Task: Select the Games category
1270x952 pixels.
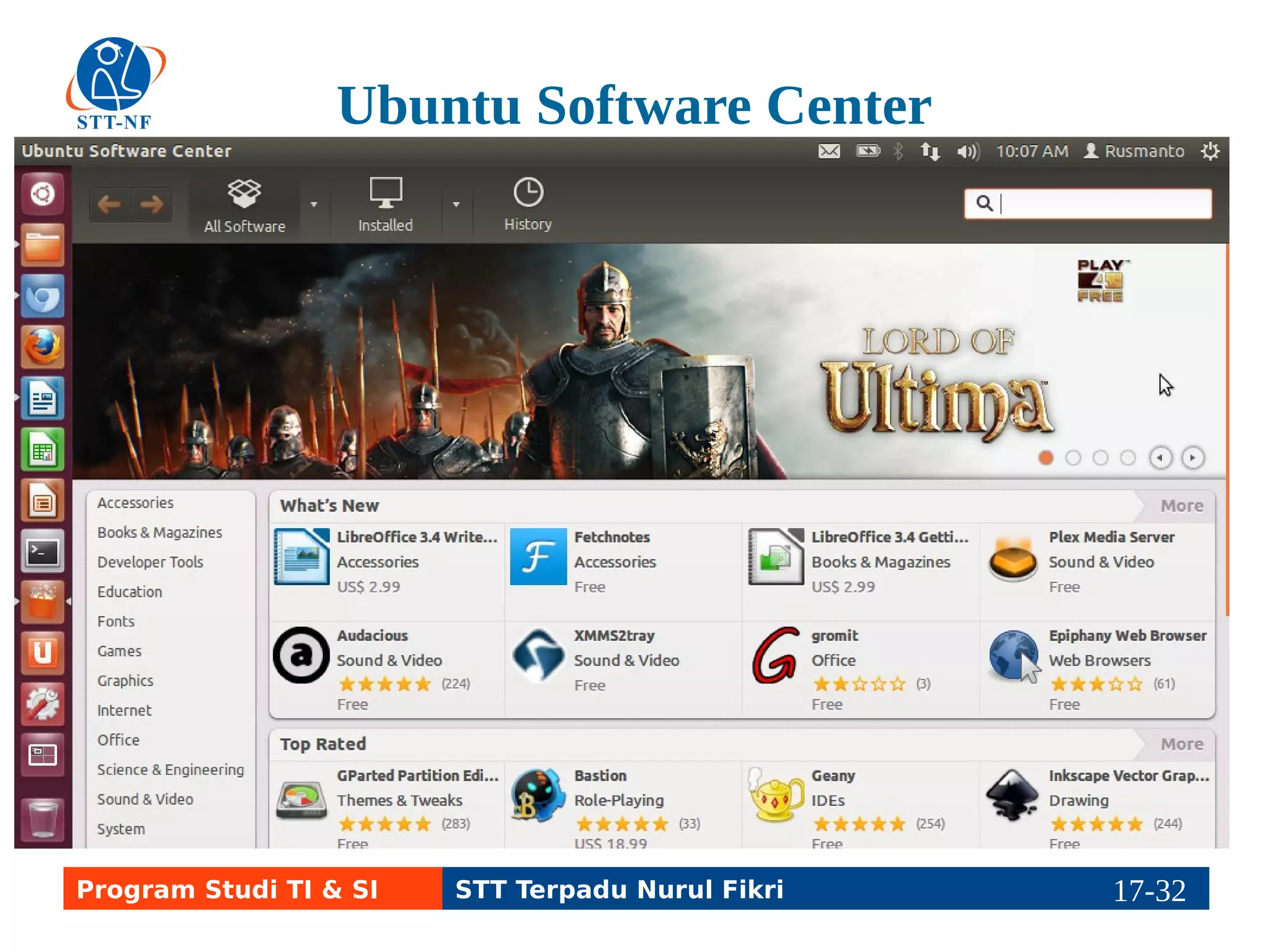Action: tap(119, 651)
